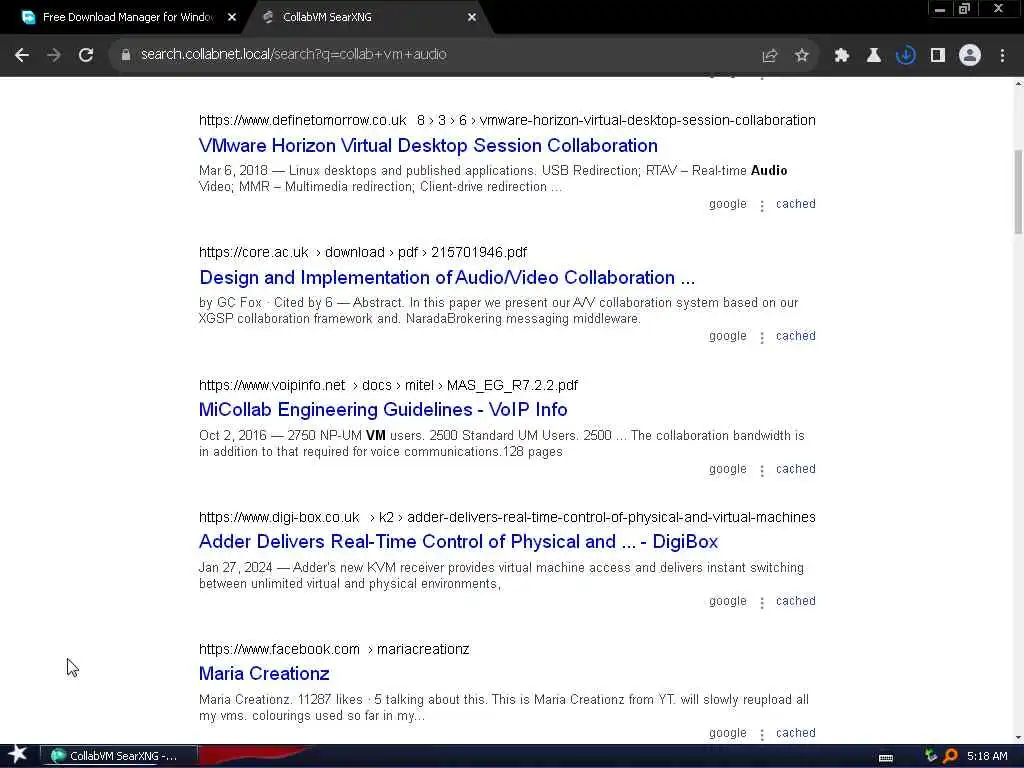Open the Extensions puzzle-piece icon
The width and height of the screenshot is (1024, 768).
coord(841,56)
